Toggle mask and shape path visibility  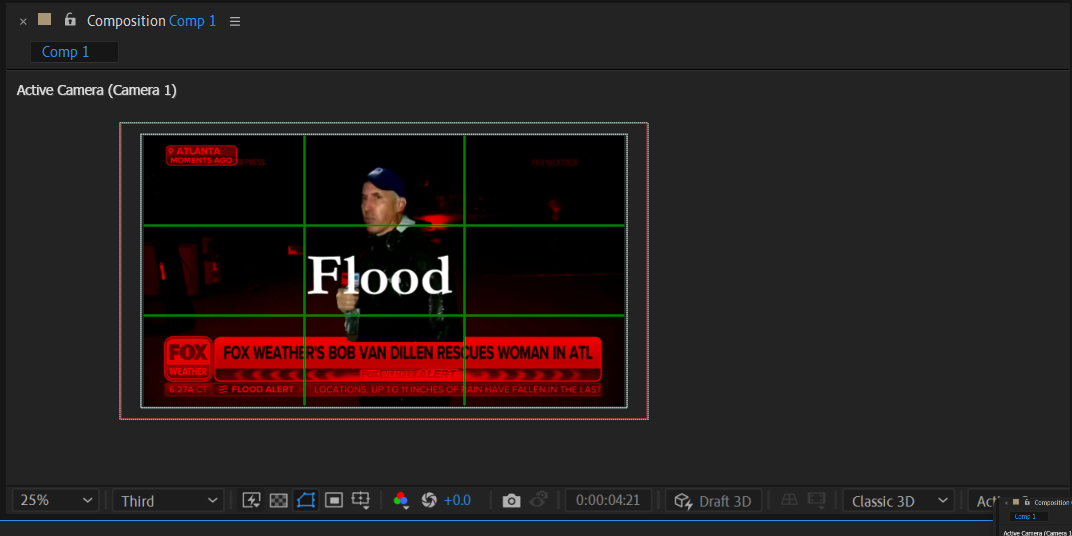[x=306, y=500]
